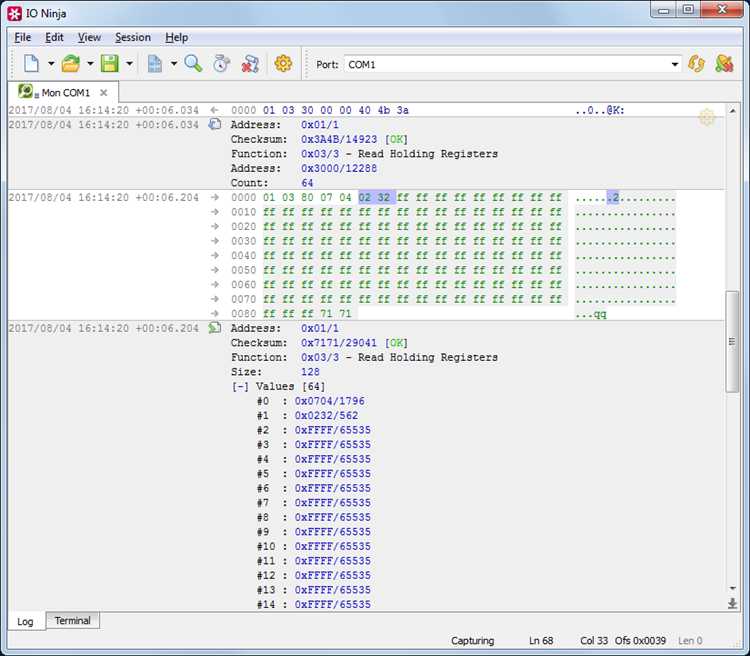The height and width of the screenshot is (656, 750).
Task: Open the Port combo dropdown arrow
Action: tap(675, 65)
